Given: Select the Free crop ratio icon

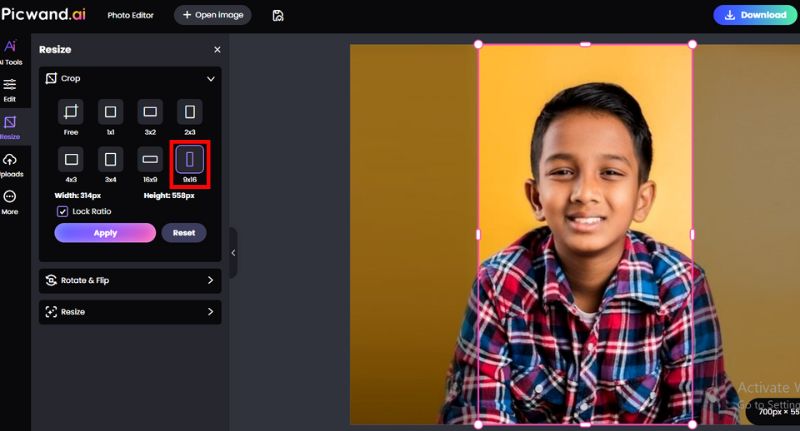Looking at the screenshot, I should click(x=70, y=112).
